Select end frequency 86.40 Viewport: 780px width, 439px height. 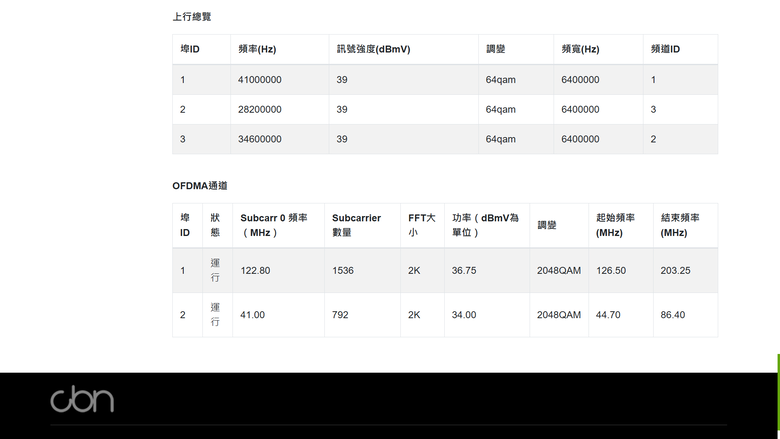(x=673, y=315)
